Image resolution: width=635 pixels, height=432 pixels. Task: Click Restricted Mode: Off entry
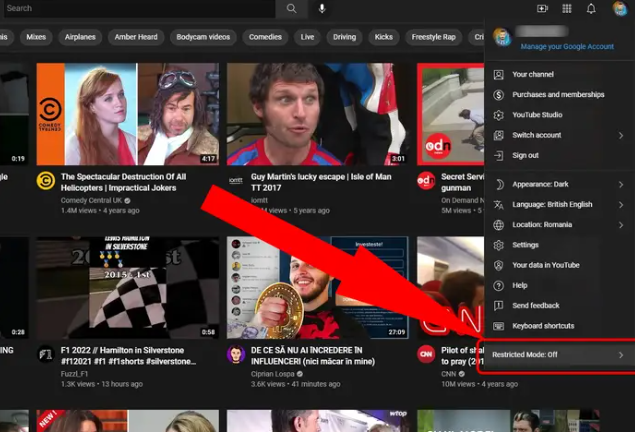[560, 355]
